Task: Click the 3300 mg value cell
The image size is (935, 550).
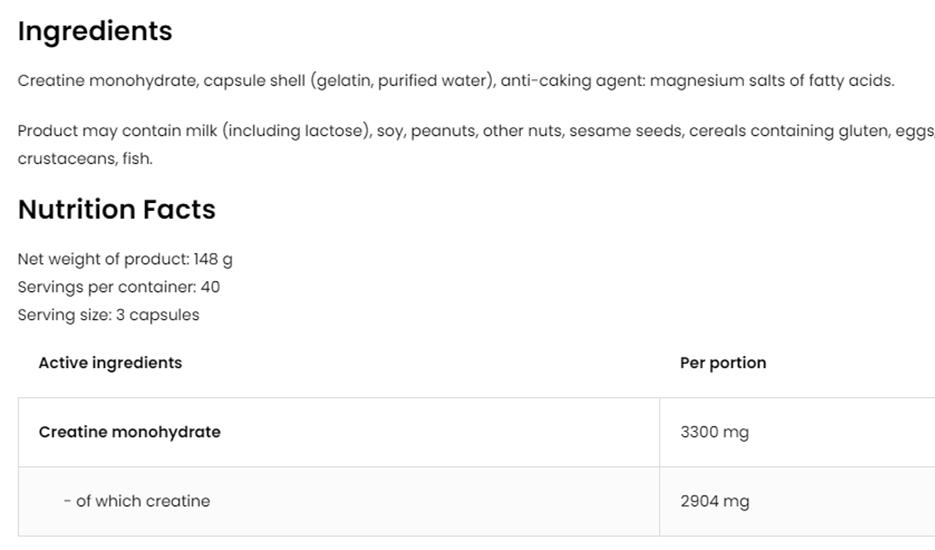Action: [714, 432]
